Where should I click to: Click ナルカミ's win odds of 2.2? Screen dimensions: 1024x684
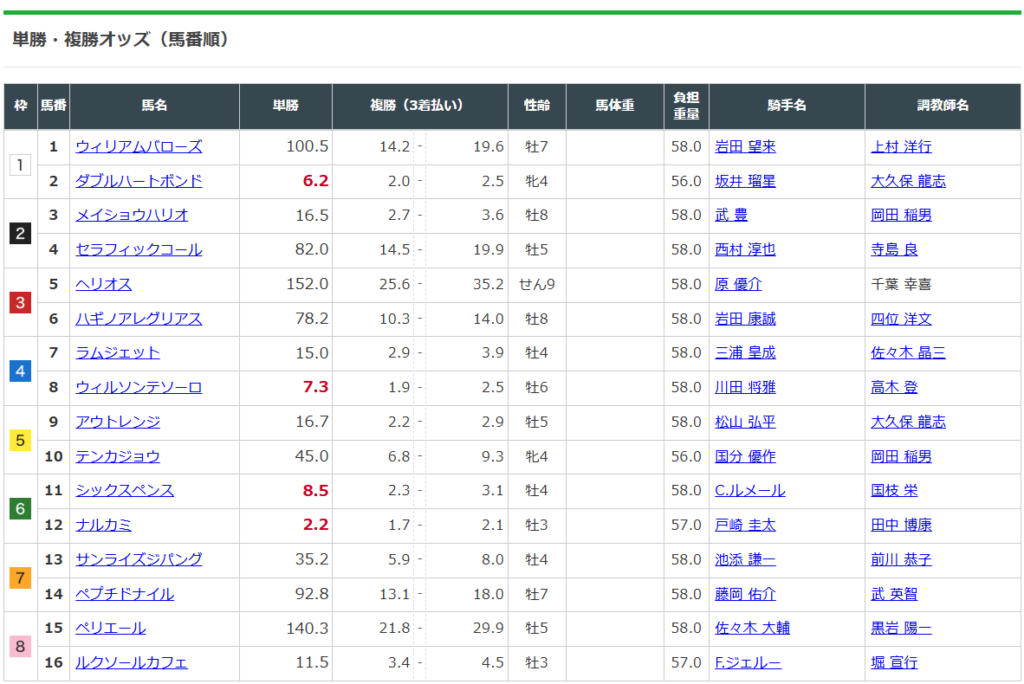316,525
